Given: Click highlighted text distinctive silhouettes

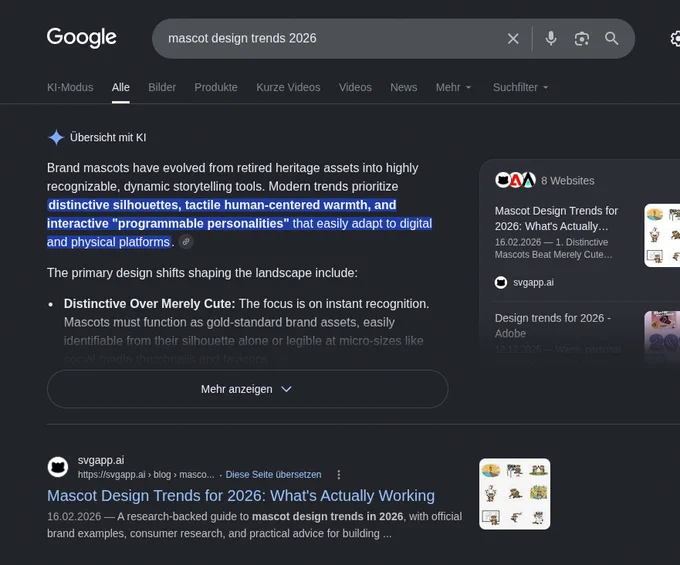Looking at the screenshot, I should click(114, 205).
